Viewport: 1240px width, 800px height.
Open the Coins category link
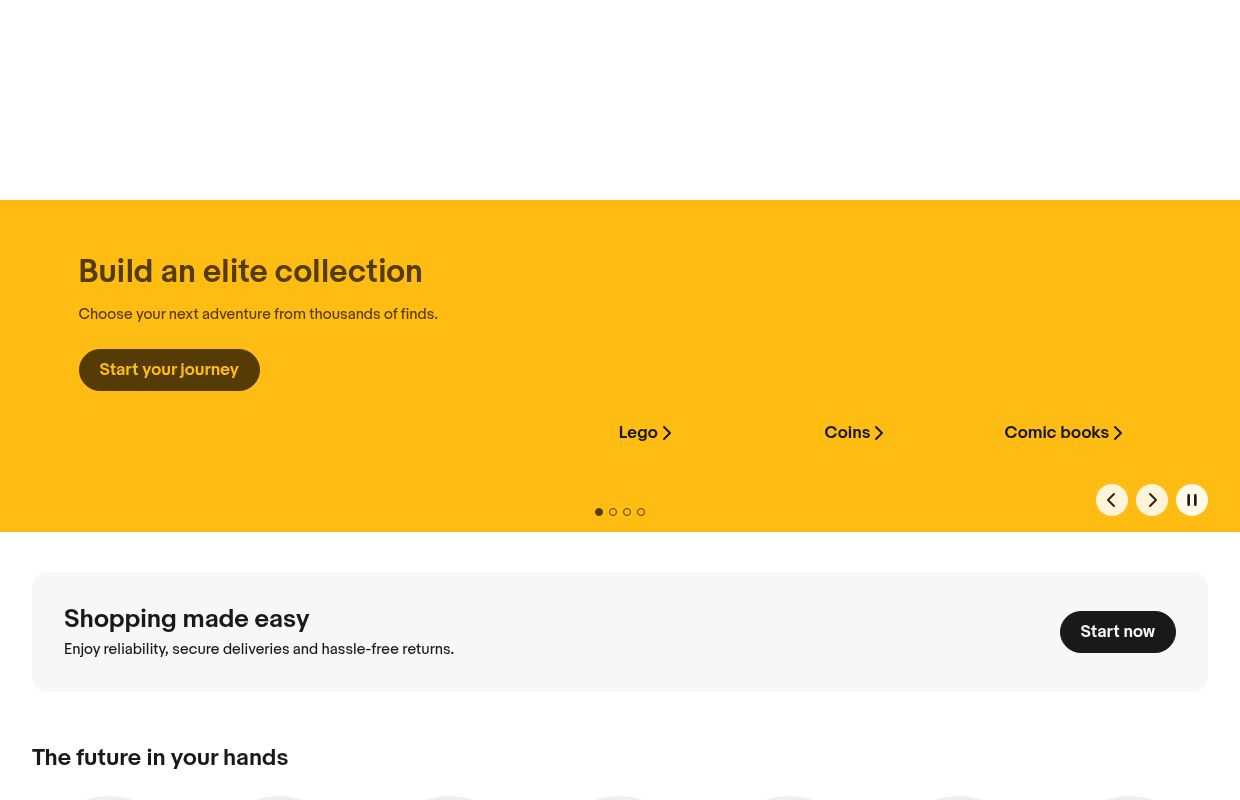coord(846,433)
